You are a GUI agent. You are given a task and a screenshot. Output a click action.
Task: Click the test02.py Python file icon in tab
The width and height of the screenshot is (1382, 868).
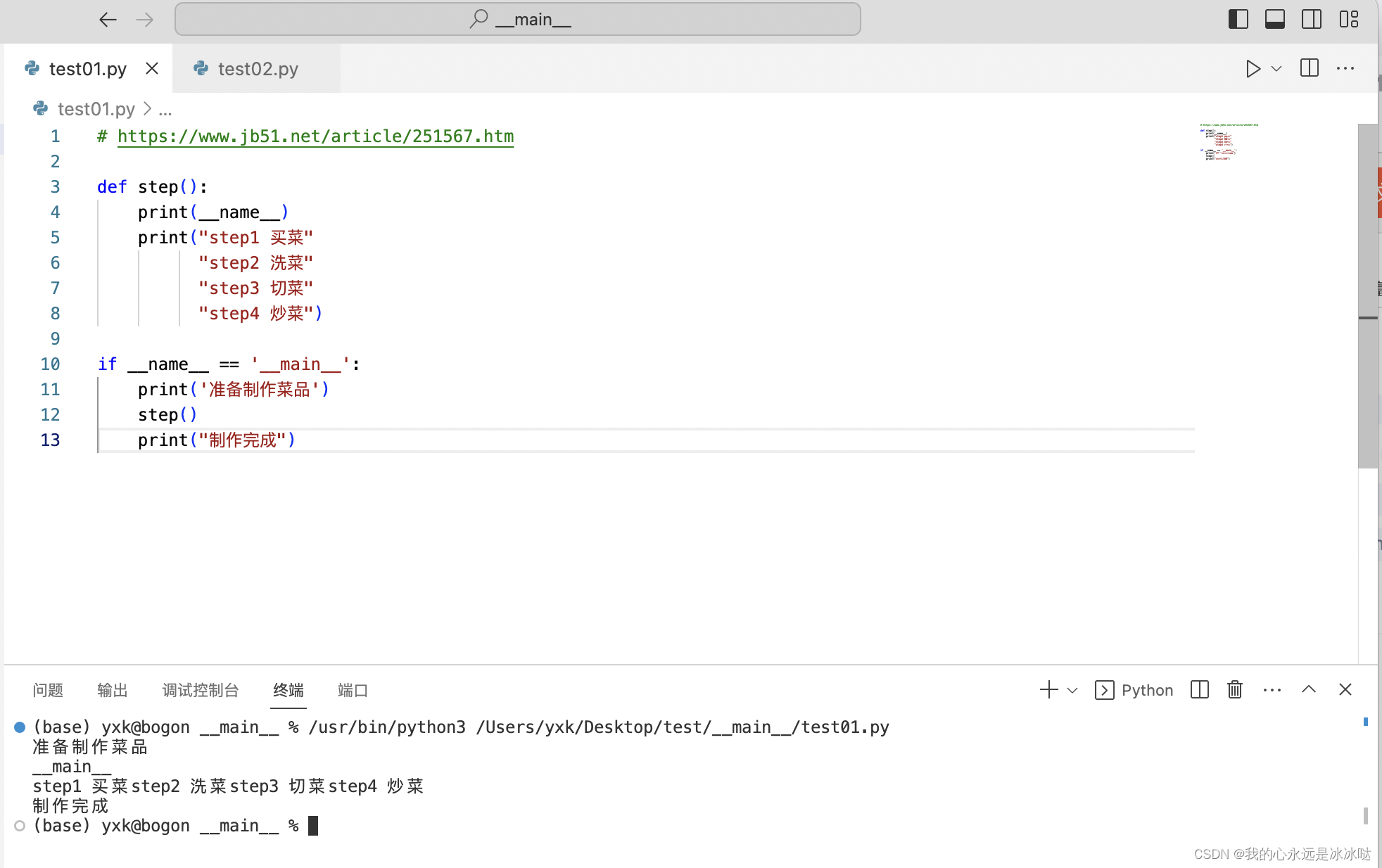201,68
